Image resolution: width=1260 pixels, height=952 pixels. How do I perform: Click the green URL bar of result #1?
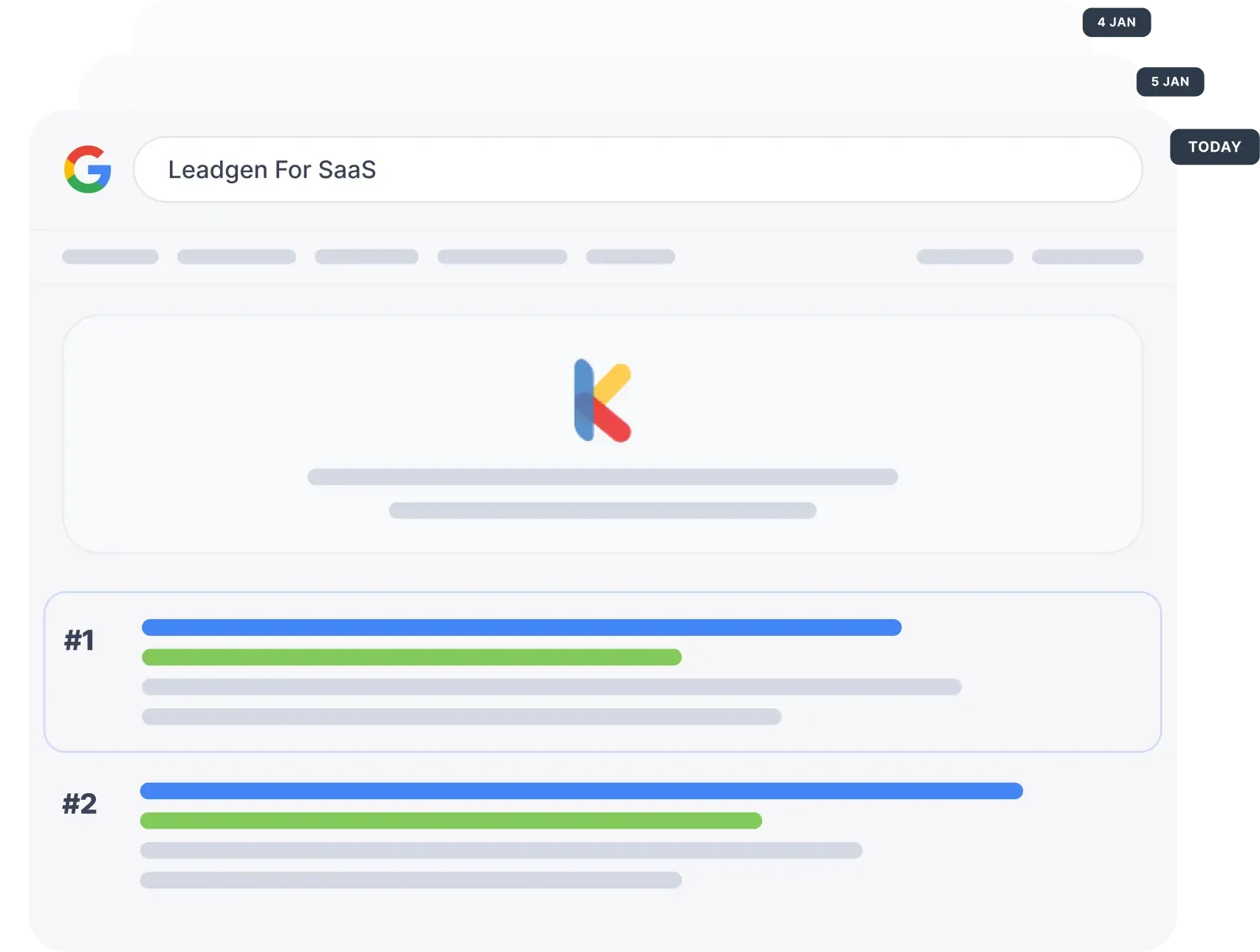(411, 657)
